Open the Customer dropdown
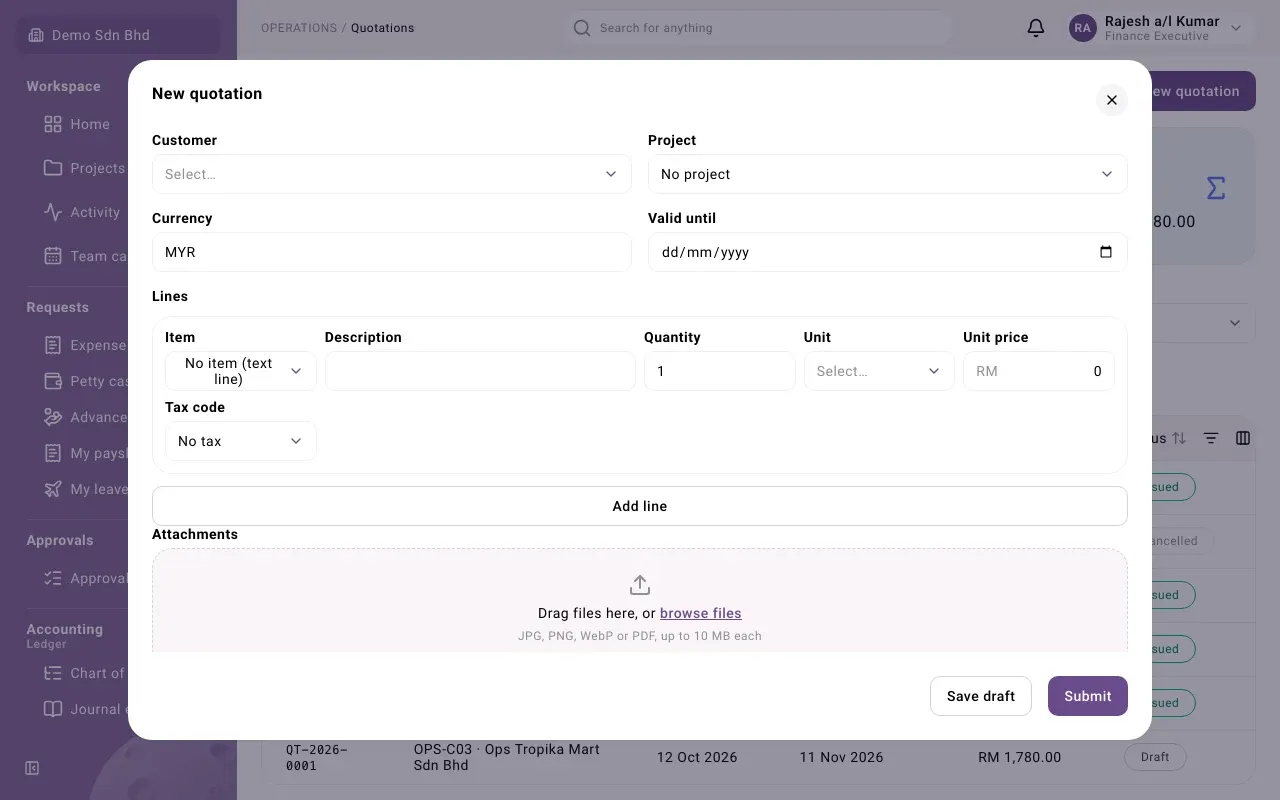 [392, 174]
